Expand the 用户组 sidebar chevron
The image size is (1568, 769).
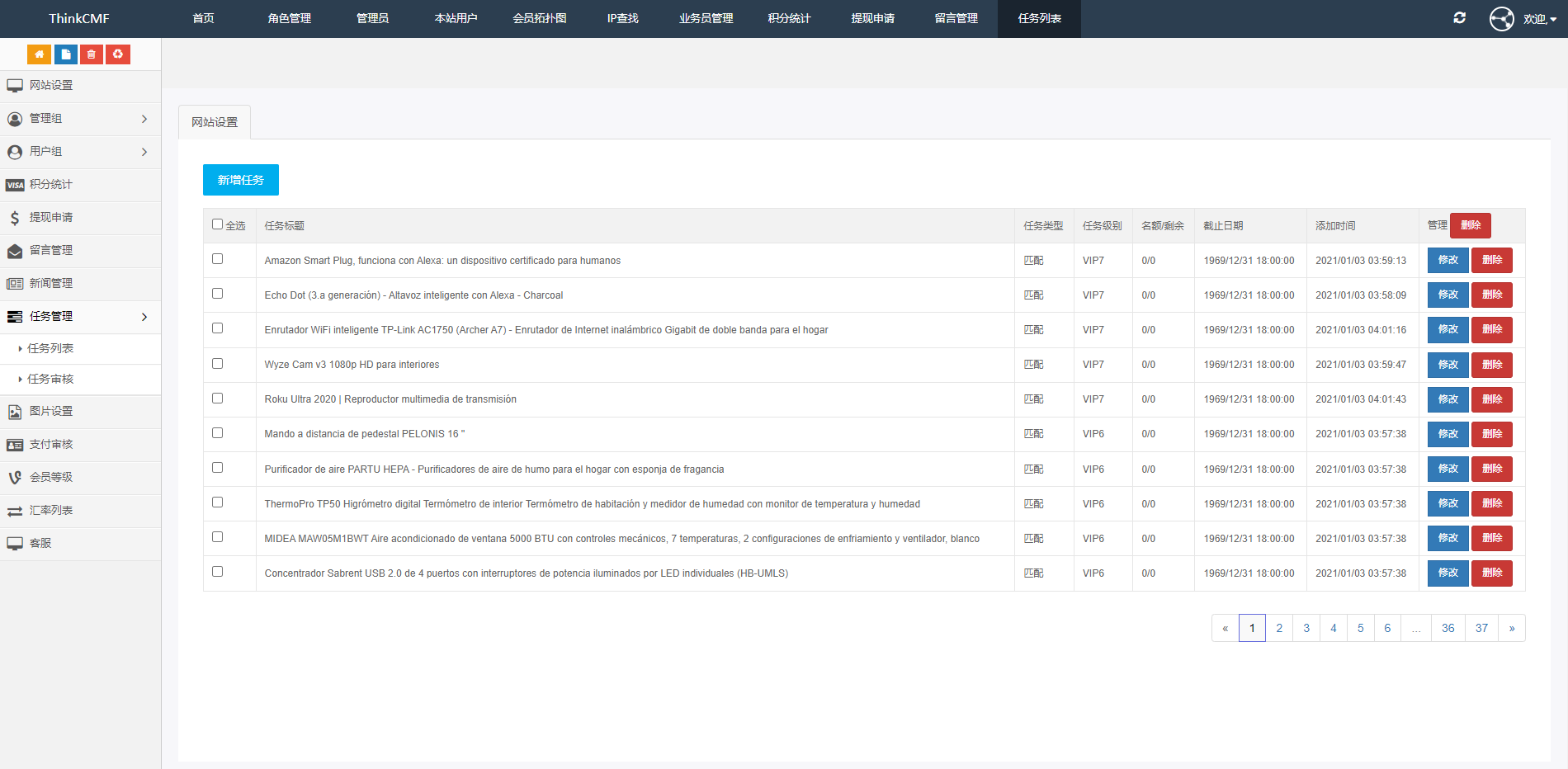[144, 152]
